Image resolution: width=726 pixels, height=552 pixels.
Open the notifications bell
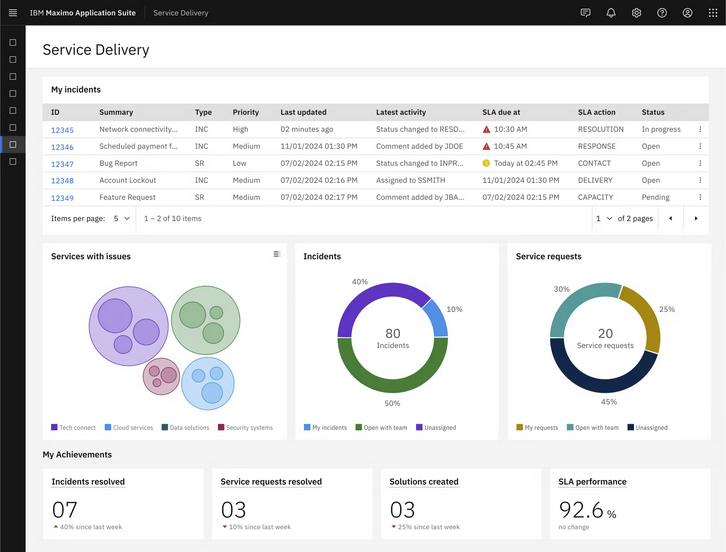[x=611, y=13]
